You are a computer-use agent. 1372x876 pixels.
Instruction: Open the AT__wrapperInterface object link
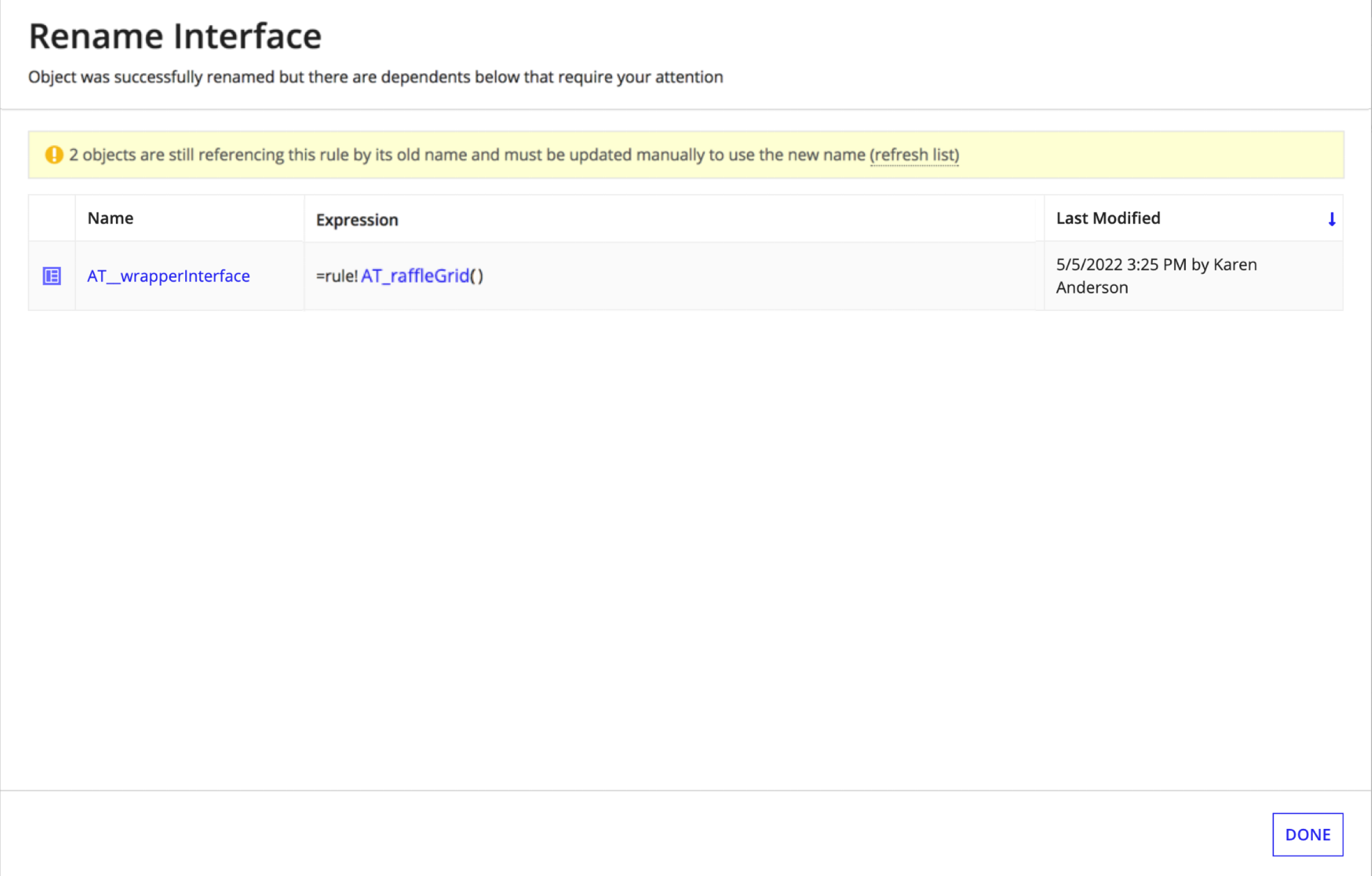tap(169, 276)
